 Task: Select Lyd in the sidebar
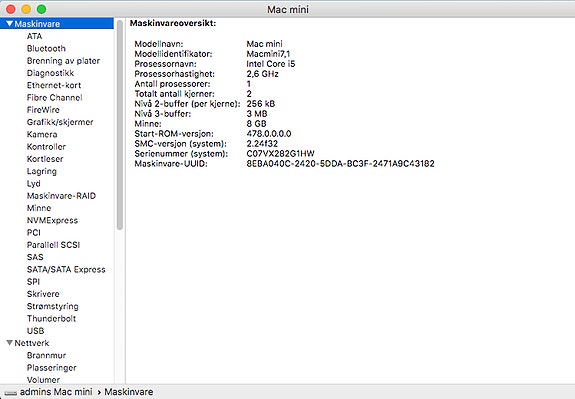(33, 184)
